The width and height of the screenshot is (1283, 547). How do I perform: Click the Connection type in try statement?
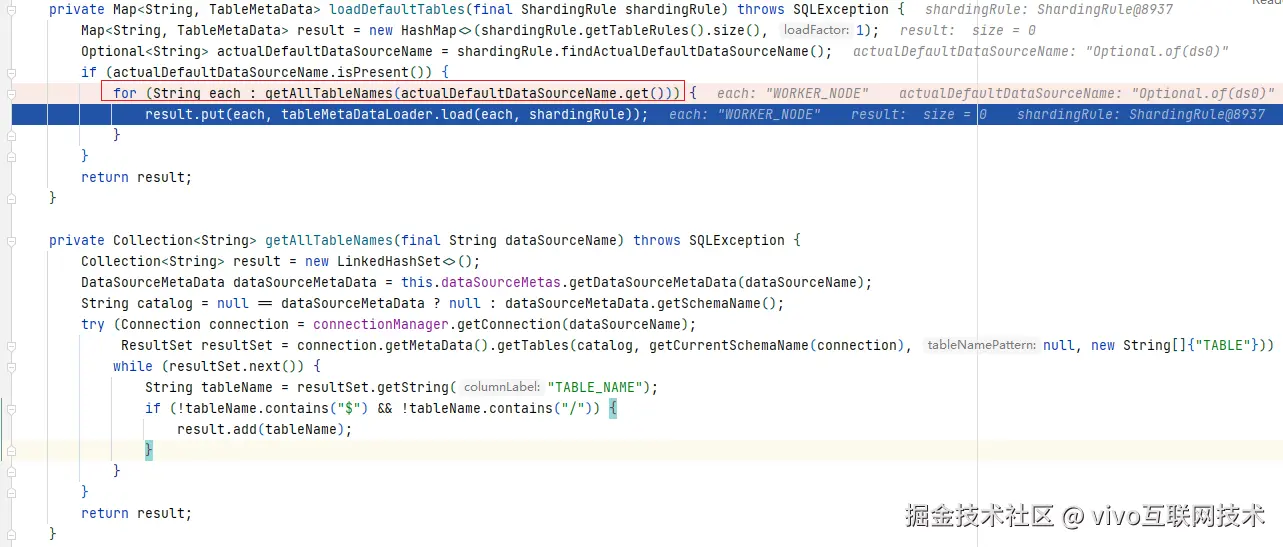click(161, 324)
